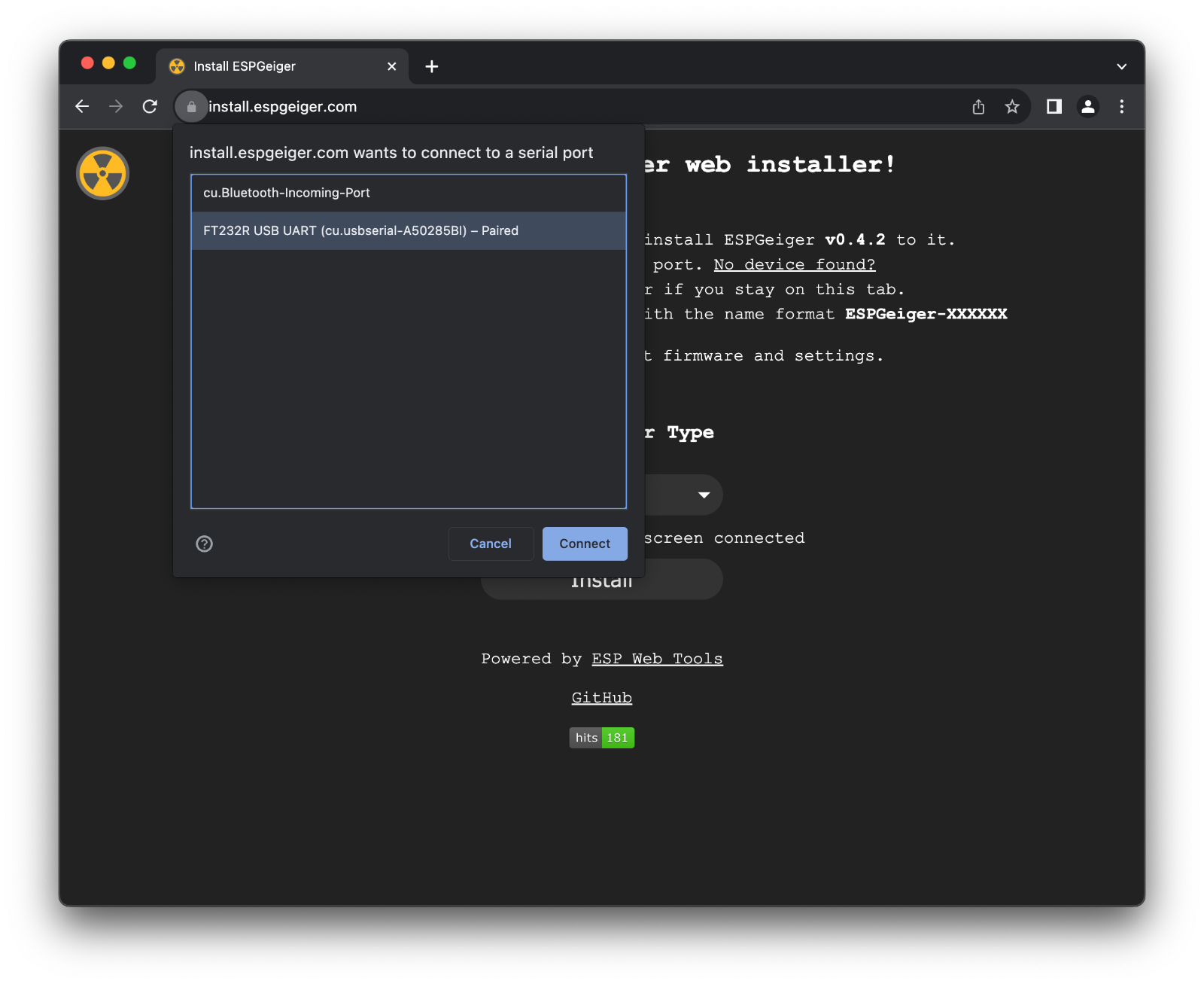Open the ESP Web Tools link
This screenshot has width=1204, height=984.
pyautogui.click(x=657, y=659)
